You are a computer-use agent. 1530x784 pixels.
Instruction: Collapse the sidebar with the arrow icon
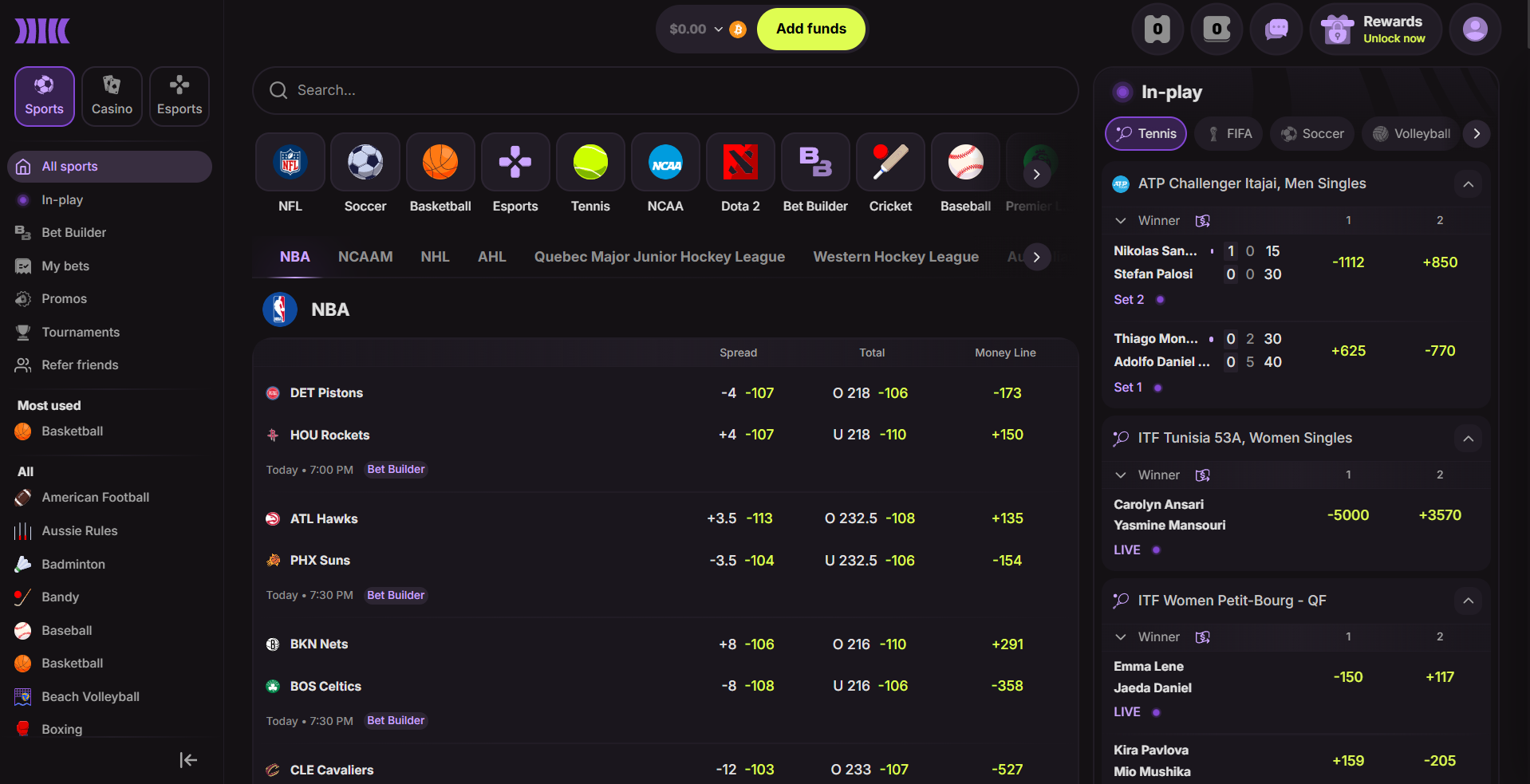(x=188, y=760)
